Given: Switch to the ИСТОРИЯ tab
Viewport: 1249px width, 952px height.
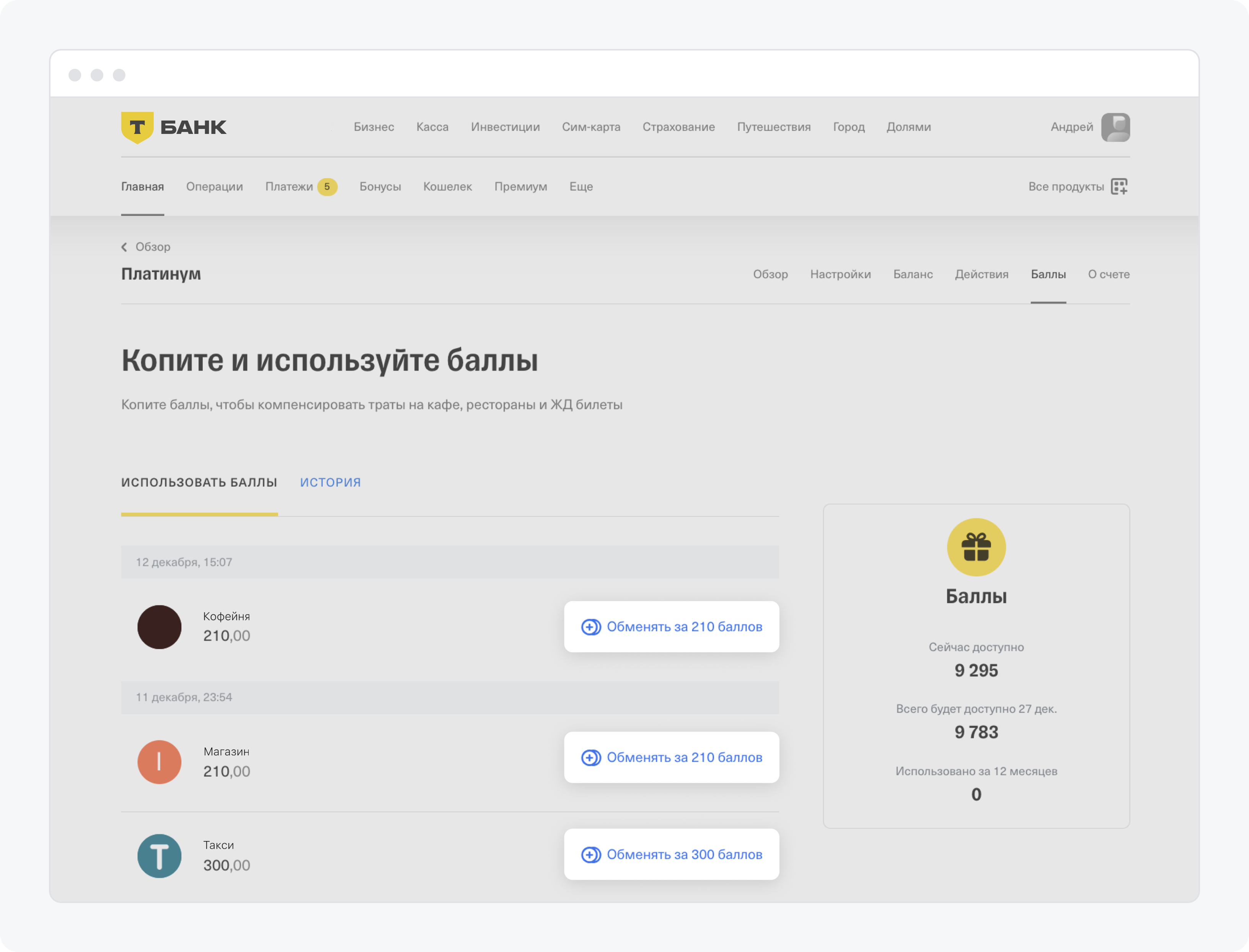Looking at the screenshot, I should [330, 482].
